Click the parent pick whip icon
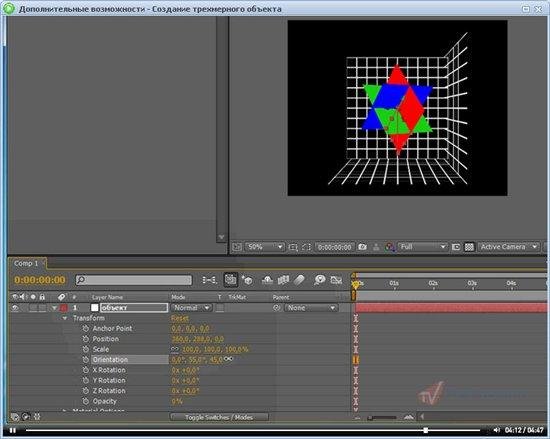 click(x=277, y=308)
